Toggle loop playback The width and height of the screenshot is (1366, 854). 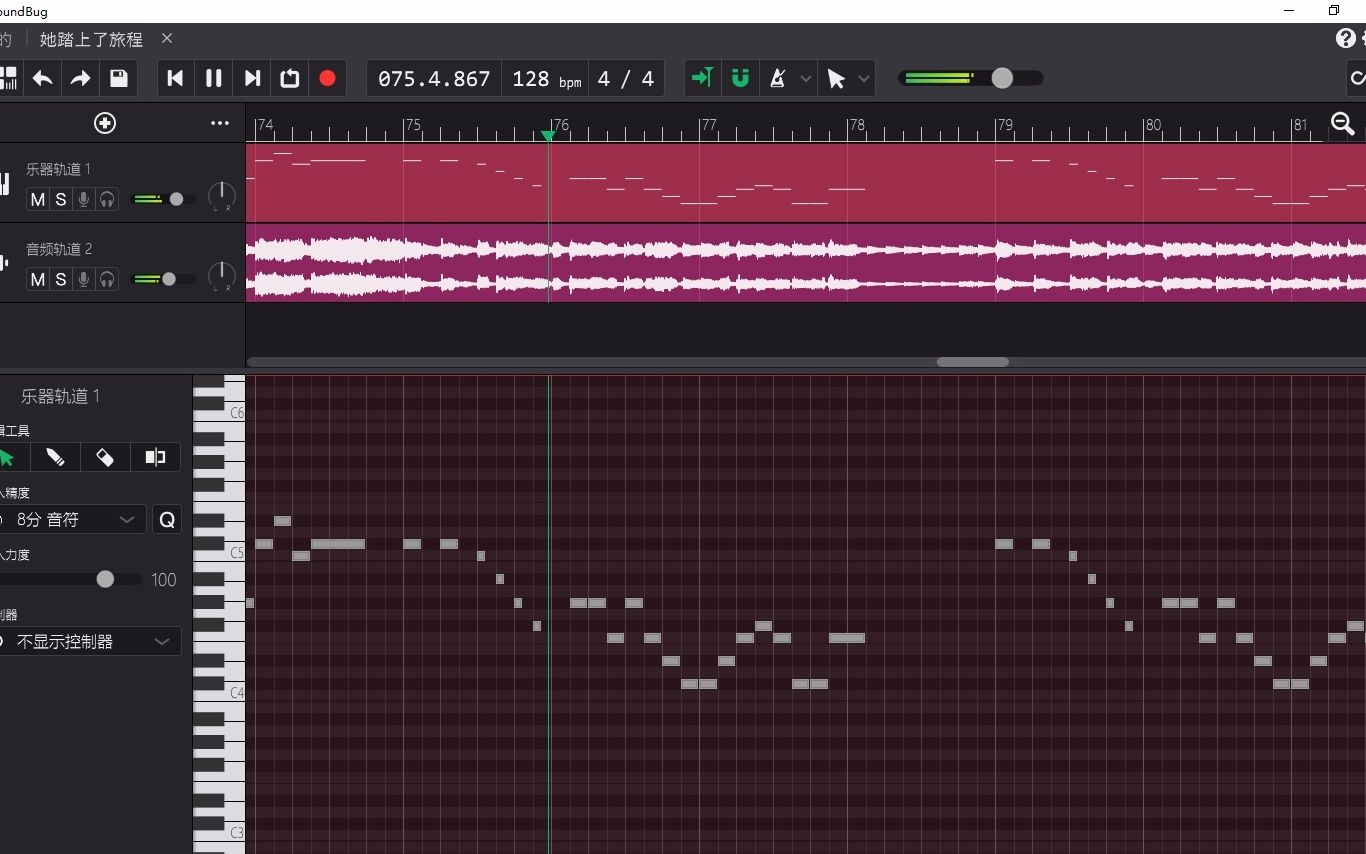(290, 78)
